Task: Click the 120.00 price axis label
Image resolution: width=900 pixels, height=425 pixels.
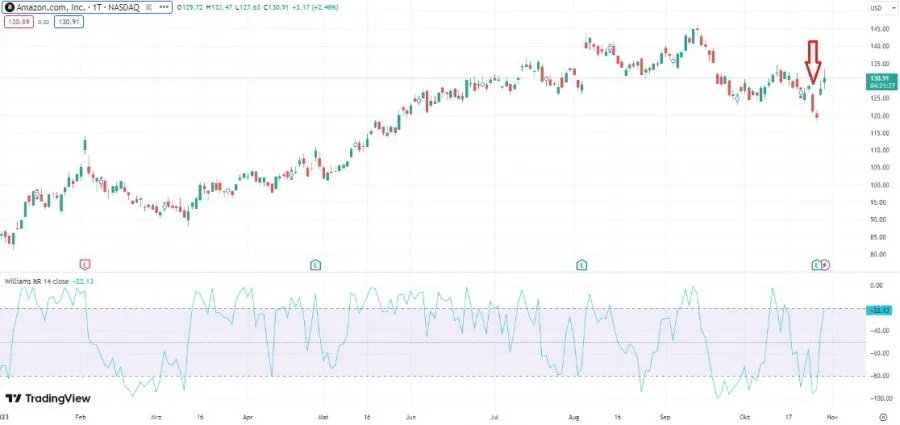Action: pyautogui.click(x=879, y=116)
